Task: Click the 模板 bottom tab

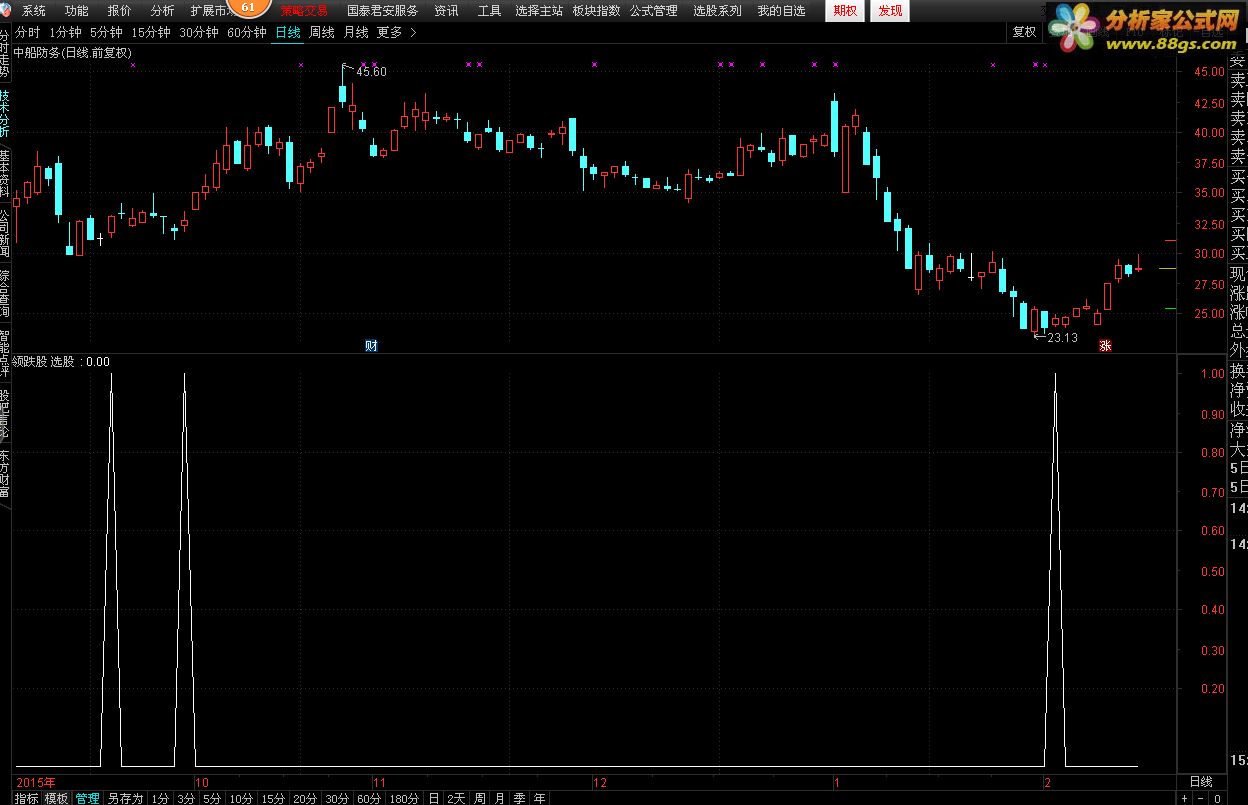Action: [56, 798]
